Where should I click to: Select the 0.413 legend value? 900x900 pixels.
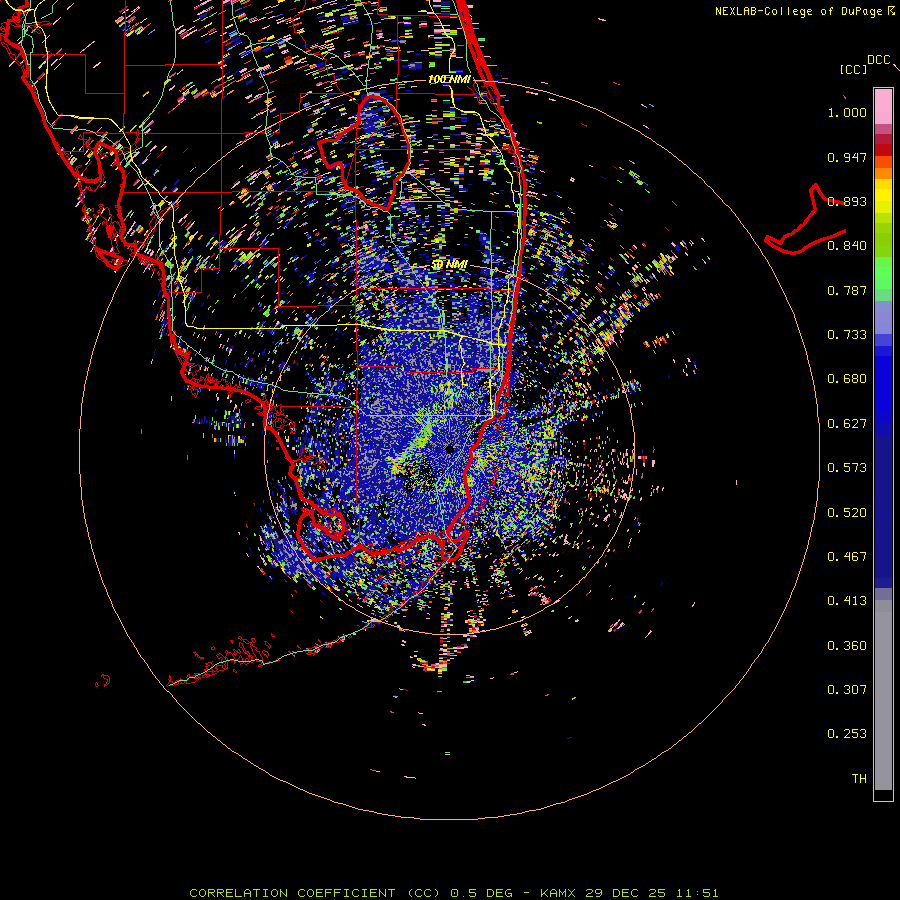point(847,601)
